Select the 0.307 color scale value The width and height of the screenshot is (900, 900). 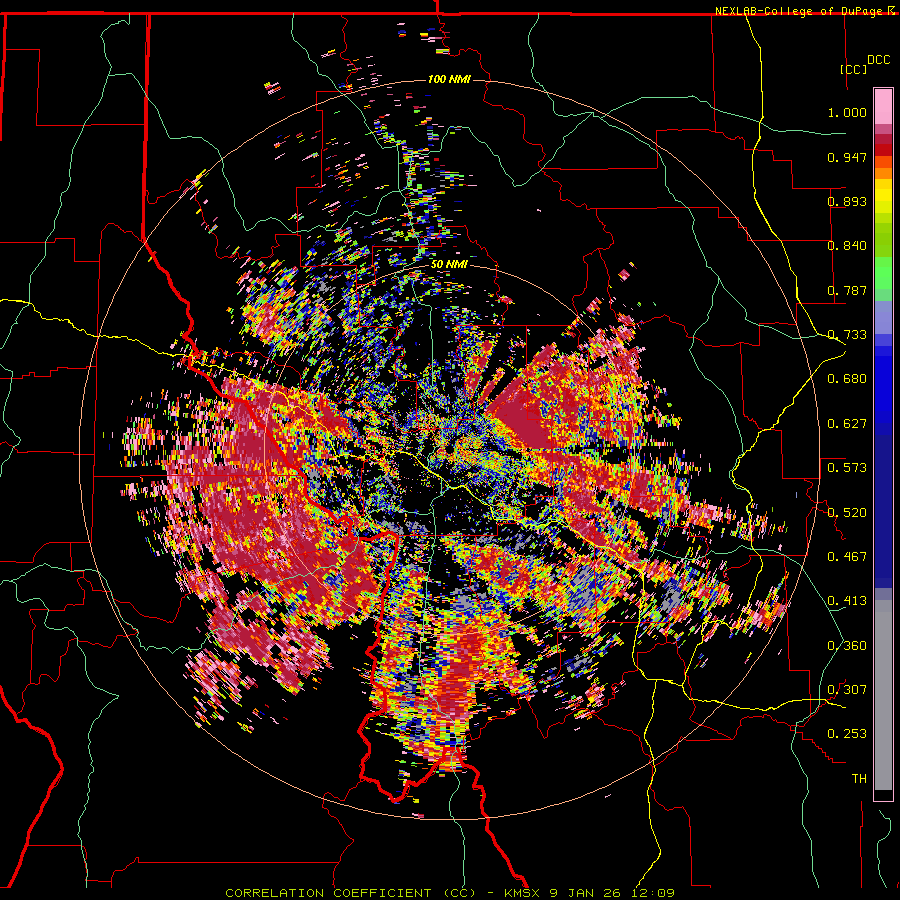pyautogui.click(x=847, y=690)
